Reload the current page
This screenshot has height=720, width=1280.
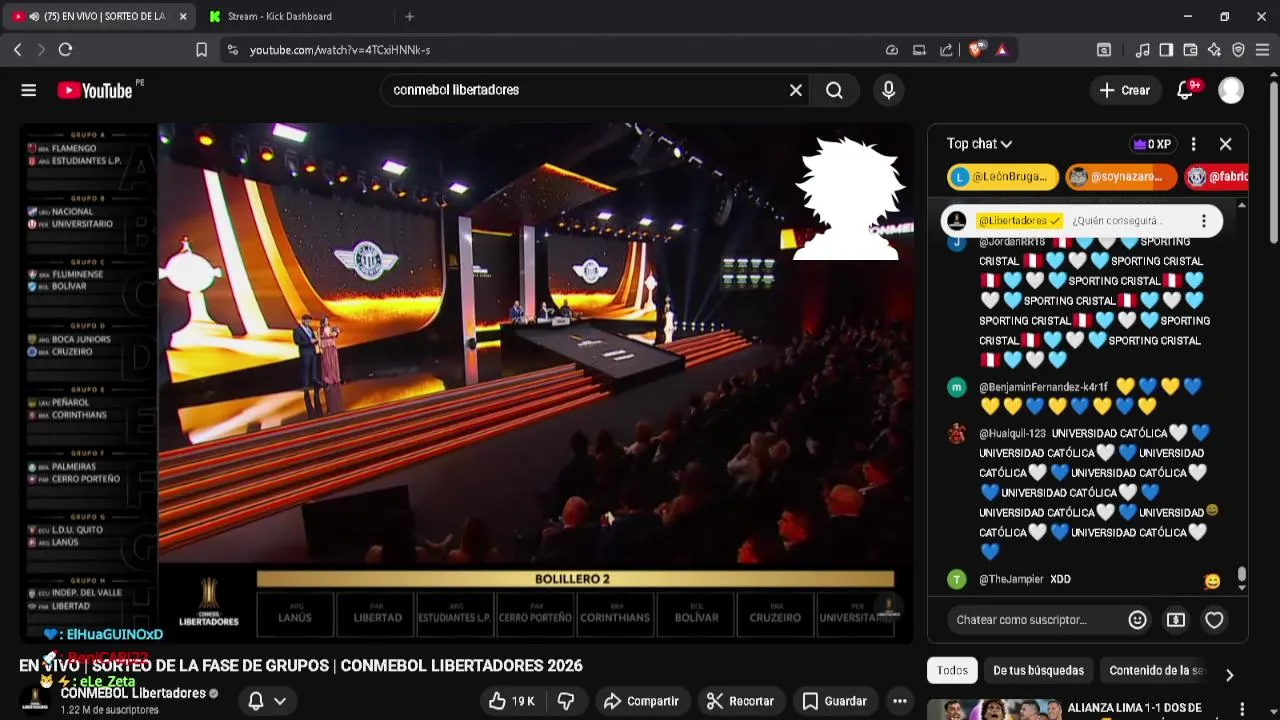[65, 49]
